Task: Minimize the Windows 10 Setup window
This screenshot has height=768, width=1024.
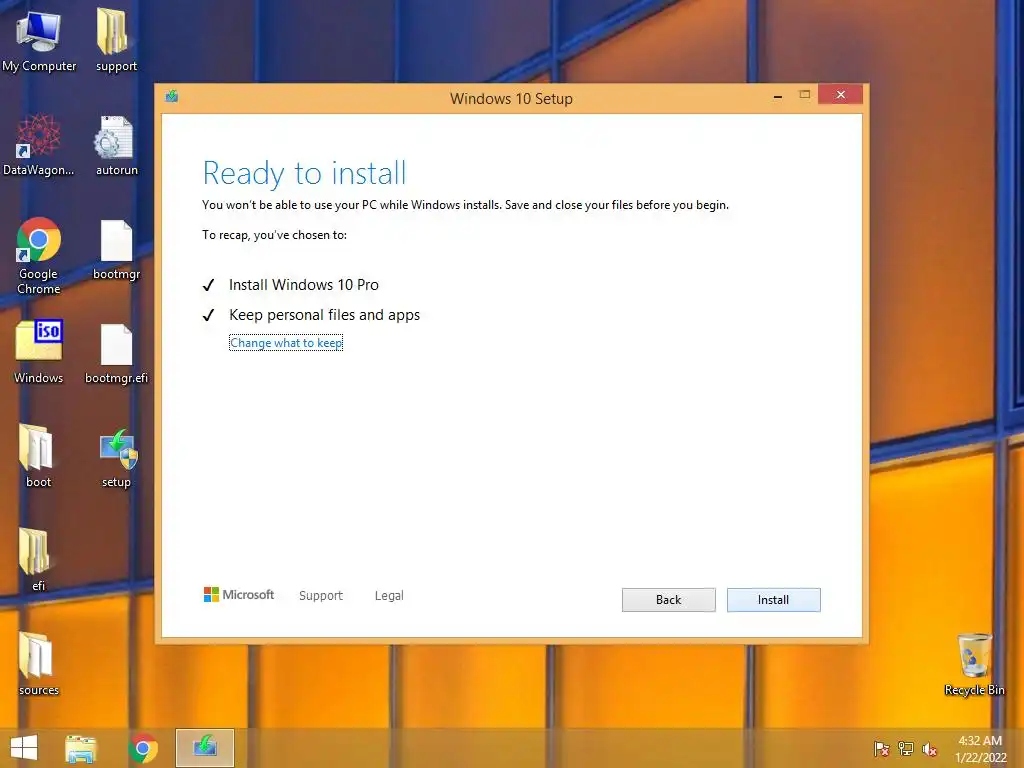Action: (778, 96)
